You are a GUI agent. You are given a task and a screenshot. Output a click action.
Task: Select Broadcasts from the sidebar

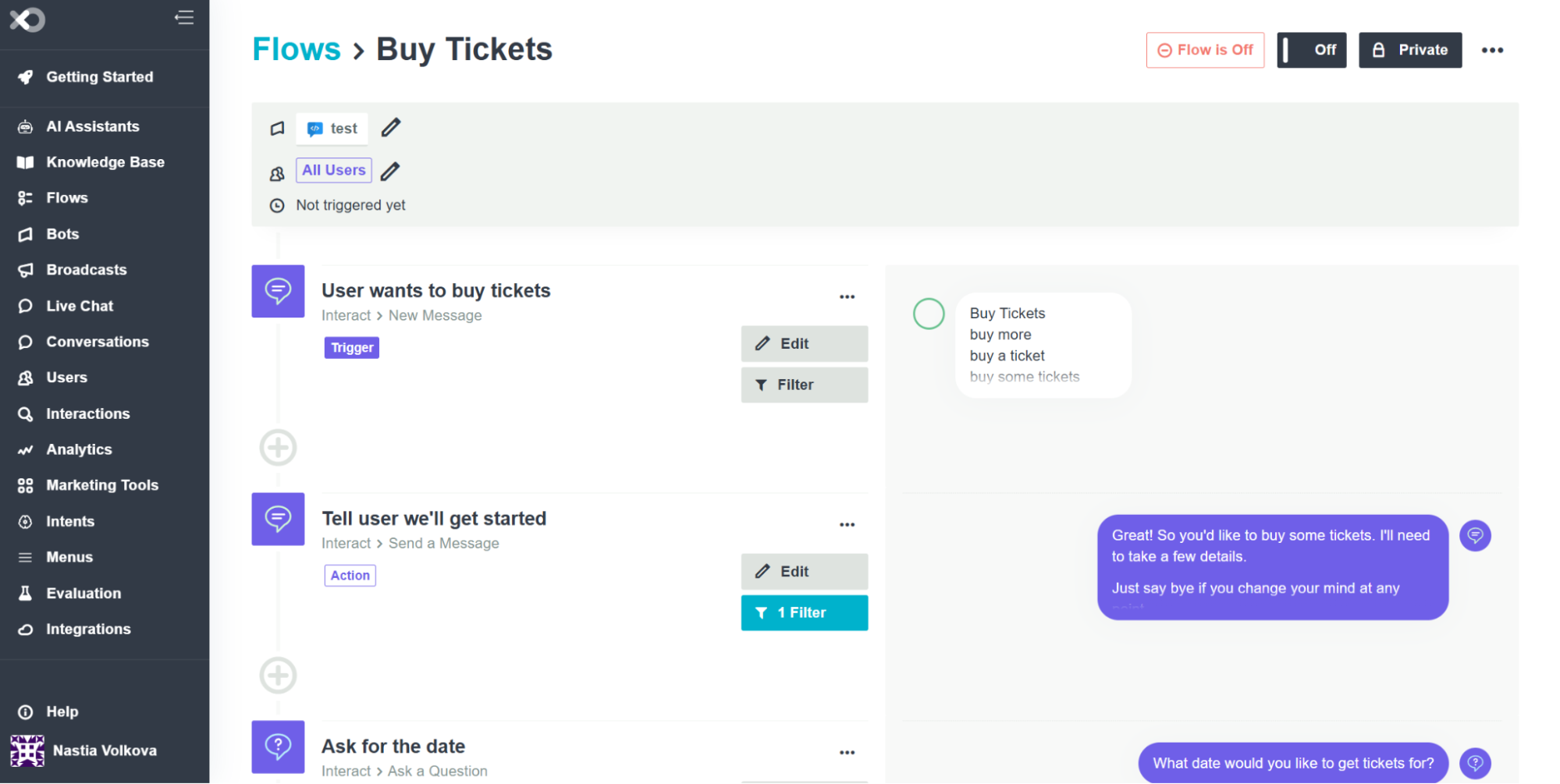tap(86, 269)
